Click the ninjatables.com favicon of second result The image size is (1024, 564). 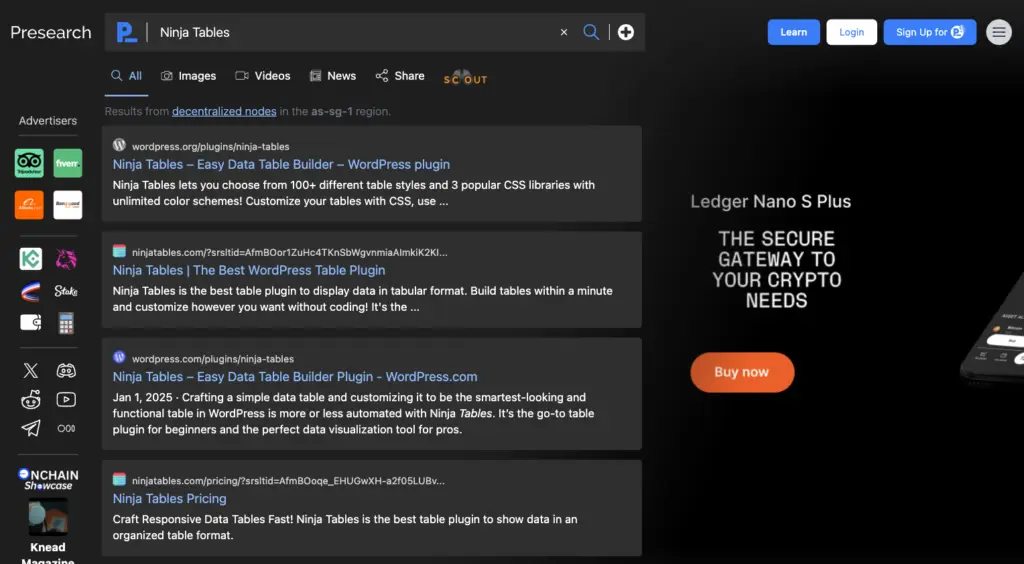coord(119,251)
